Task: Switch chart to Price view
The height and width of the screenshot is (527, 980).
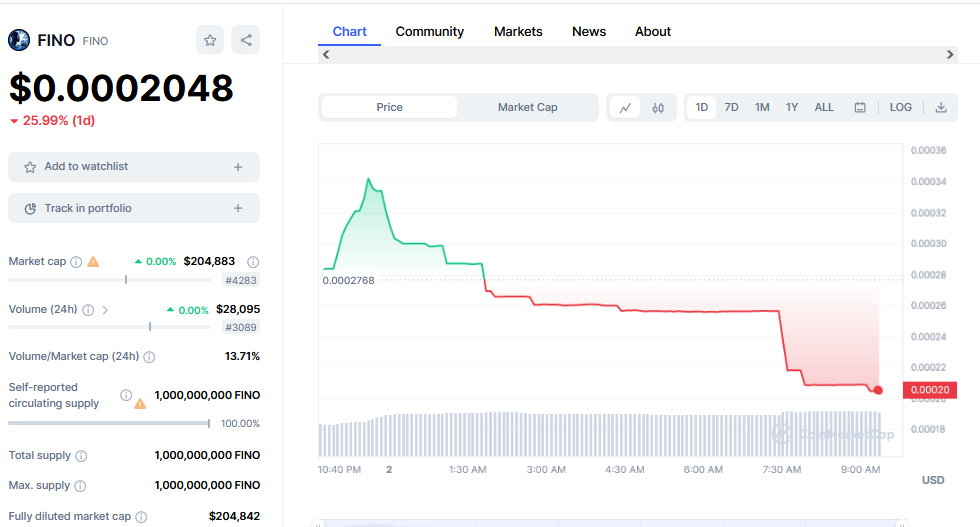Action: 389,108
